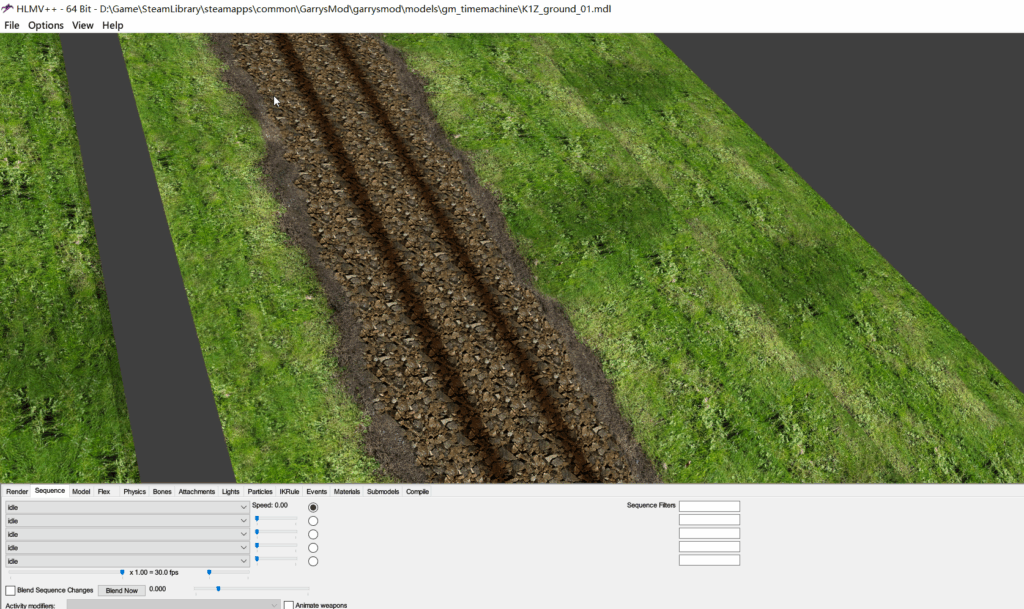This screenshot has height=609, width=1024.
Task: Switch to the Attachments tab
Action: point(197,492)
